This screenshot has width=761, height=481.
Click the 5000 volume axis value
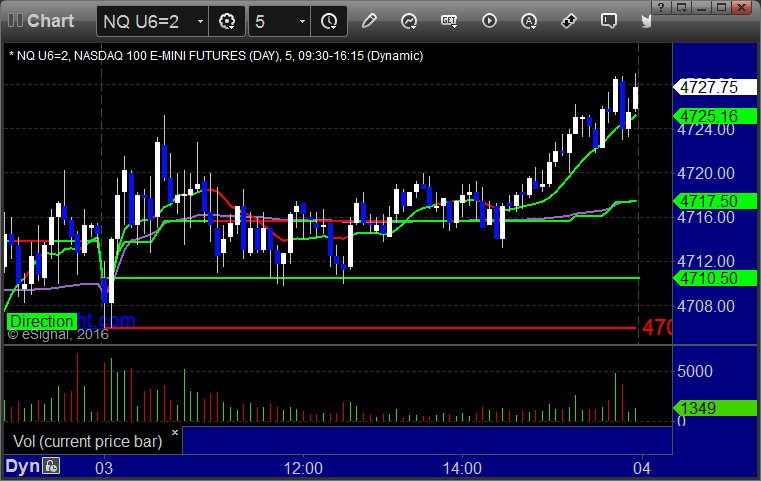[x=695, y=371]
